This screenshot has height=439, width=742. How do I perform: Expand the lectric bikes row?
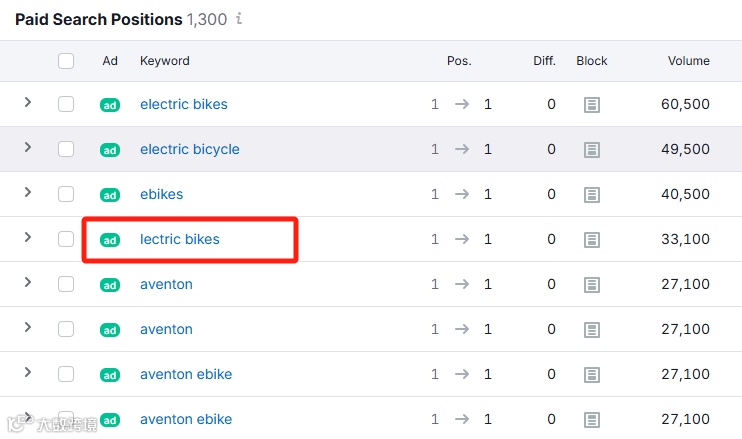(x=28, y=238)
